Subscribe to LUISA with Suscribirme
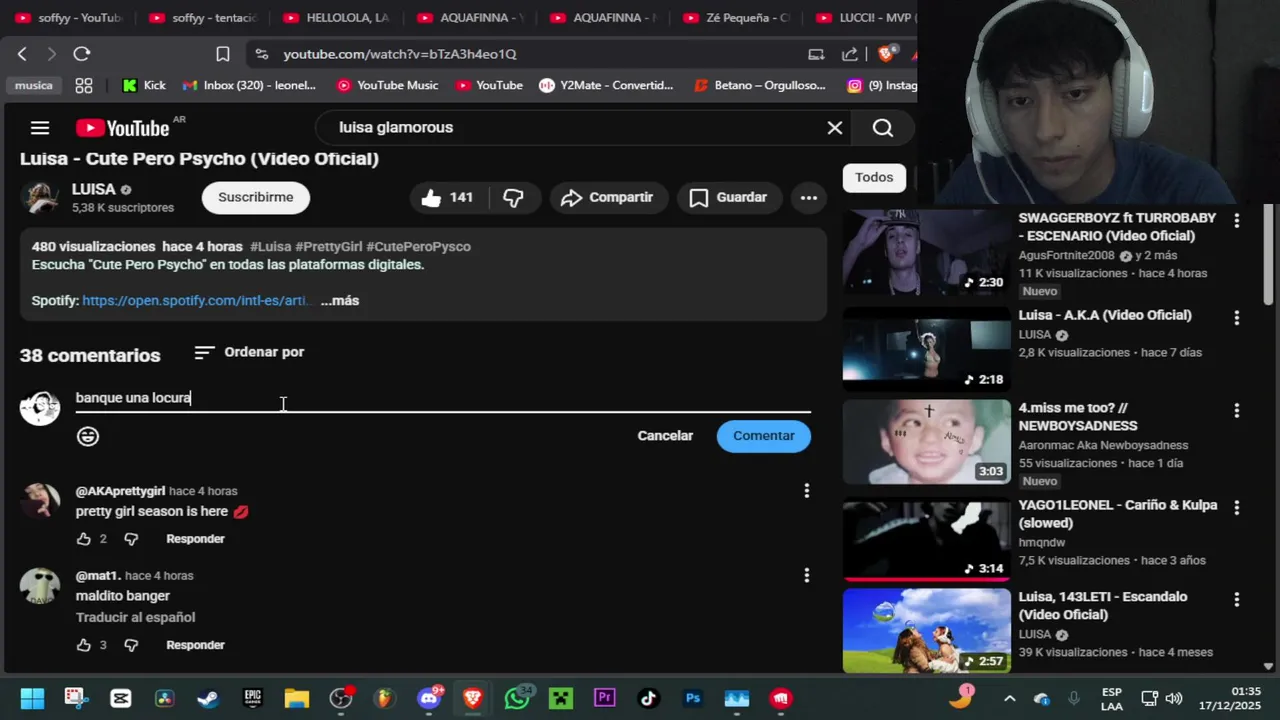The width and height of the screenshot is (1280, 720). [x=256, y=197]
